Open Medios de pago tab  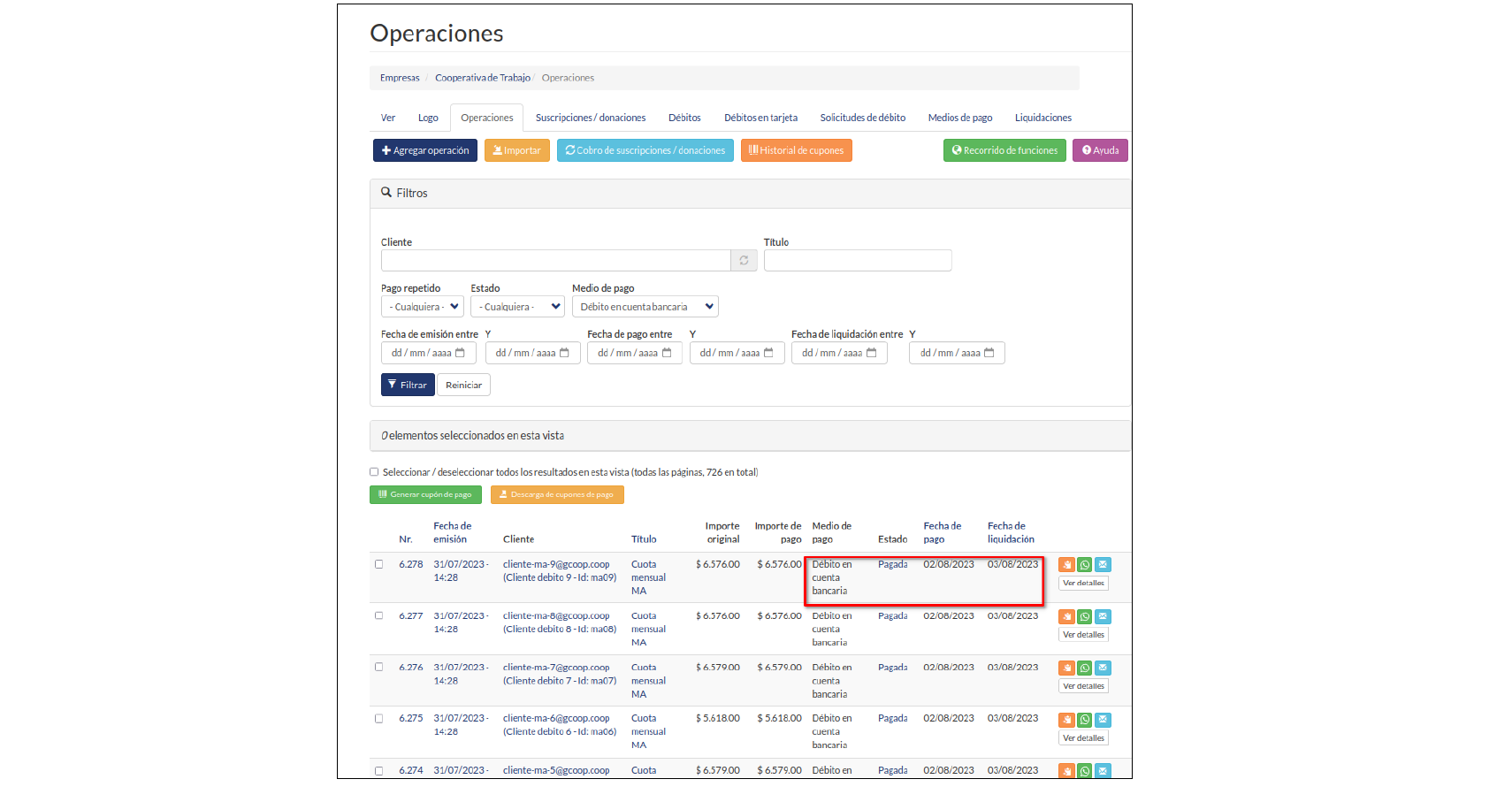[960, 118]
